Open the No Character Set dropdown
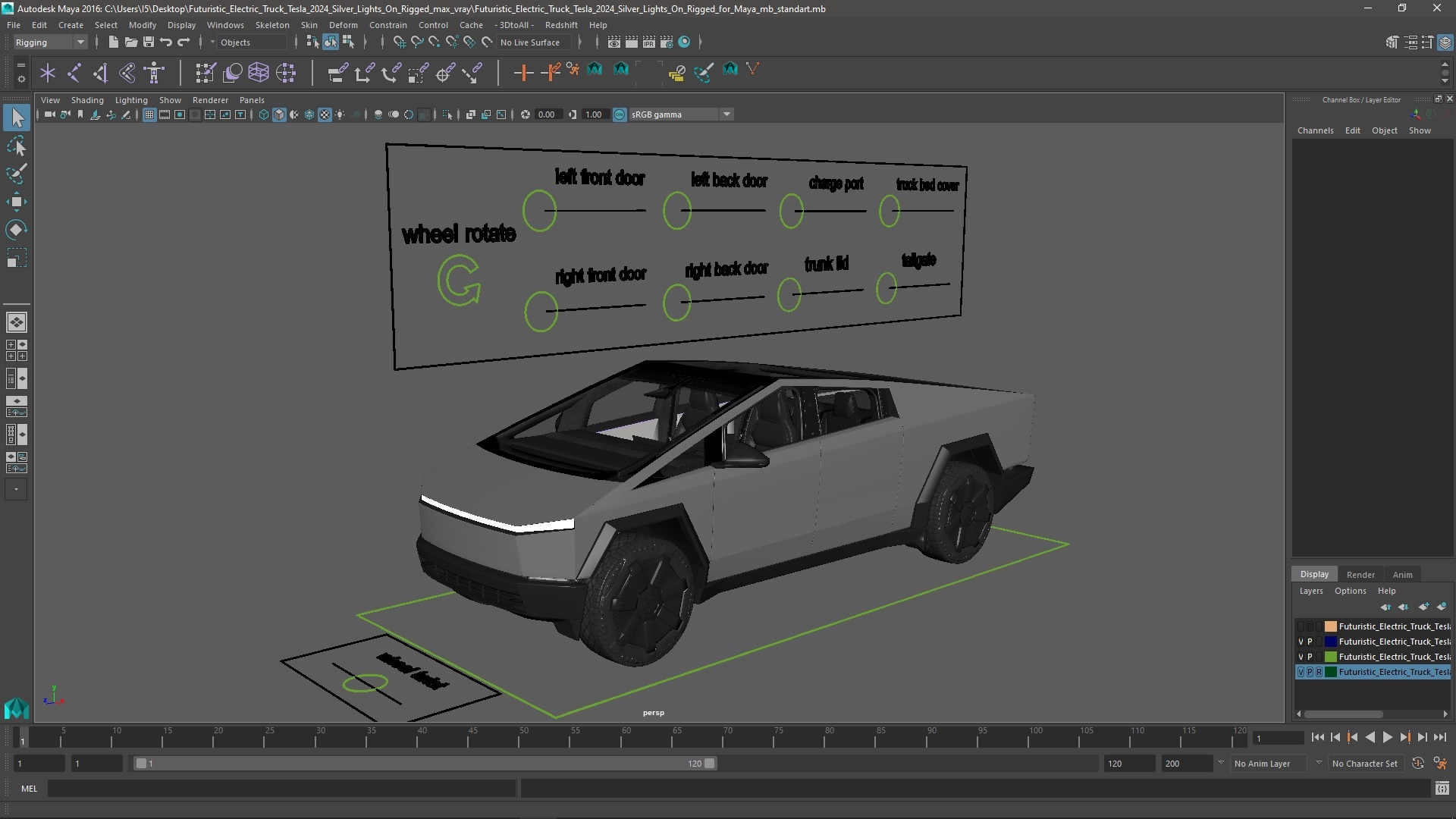1456x819 pixels. pos(1365,764)
